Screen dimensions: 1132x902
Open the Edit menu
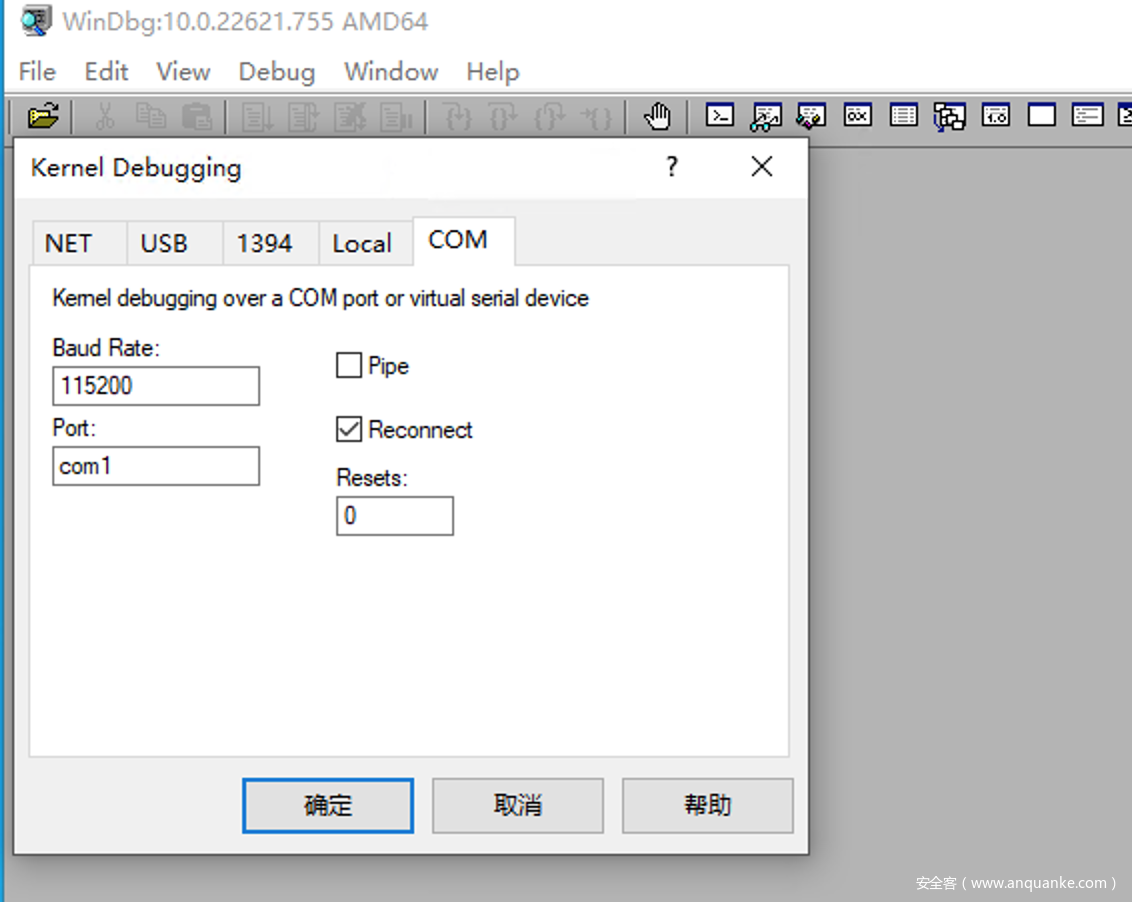[x=106, y=71]
